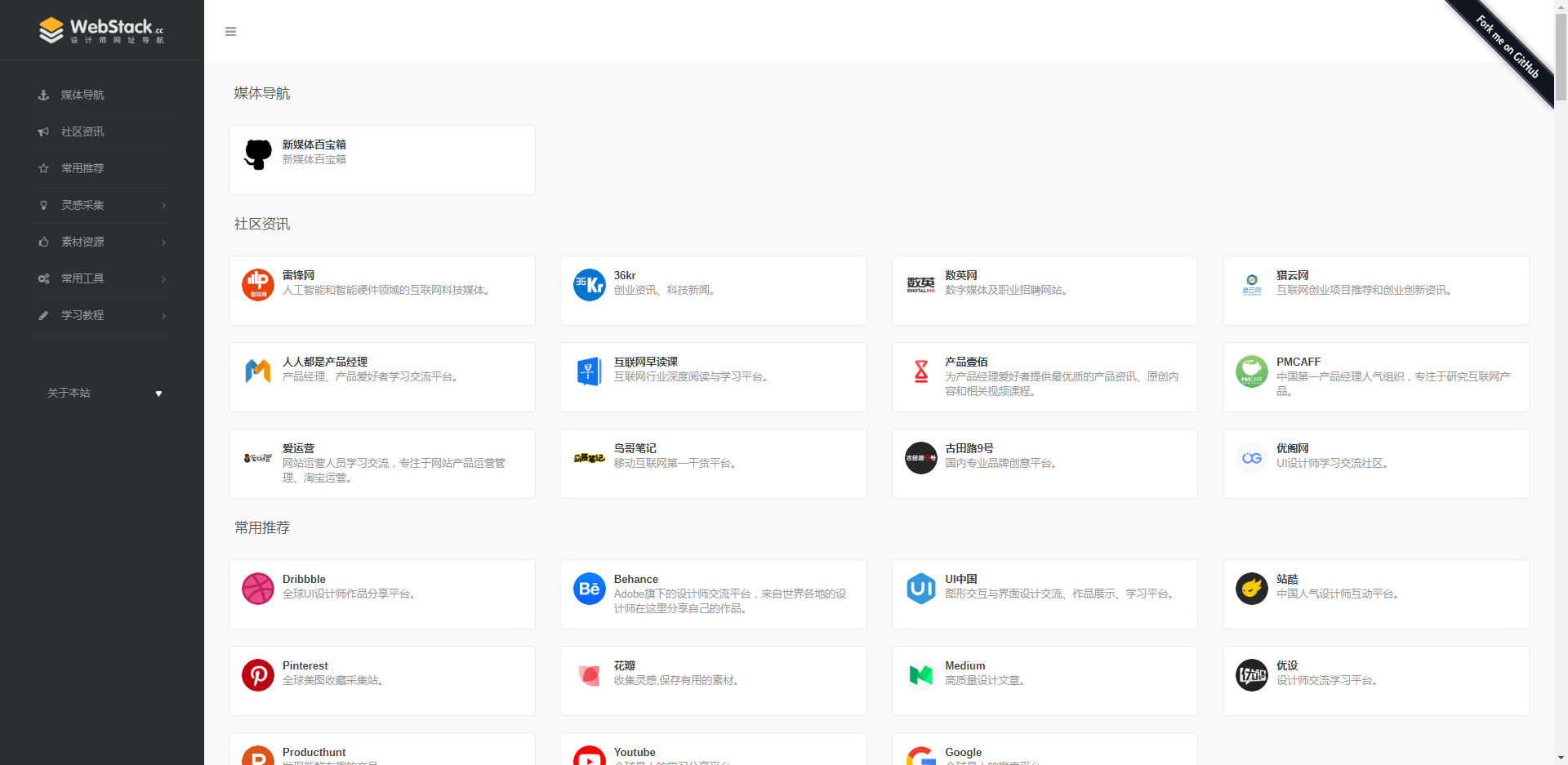1568x765 pixels.
Task: Toggle the sidebar hamburger menu
Action: (230, 32)
